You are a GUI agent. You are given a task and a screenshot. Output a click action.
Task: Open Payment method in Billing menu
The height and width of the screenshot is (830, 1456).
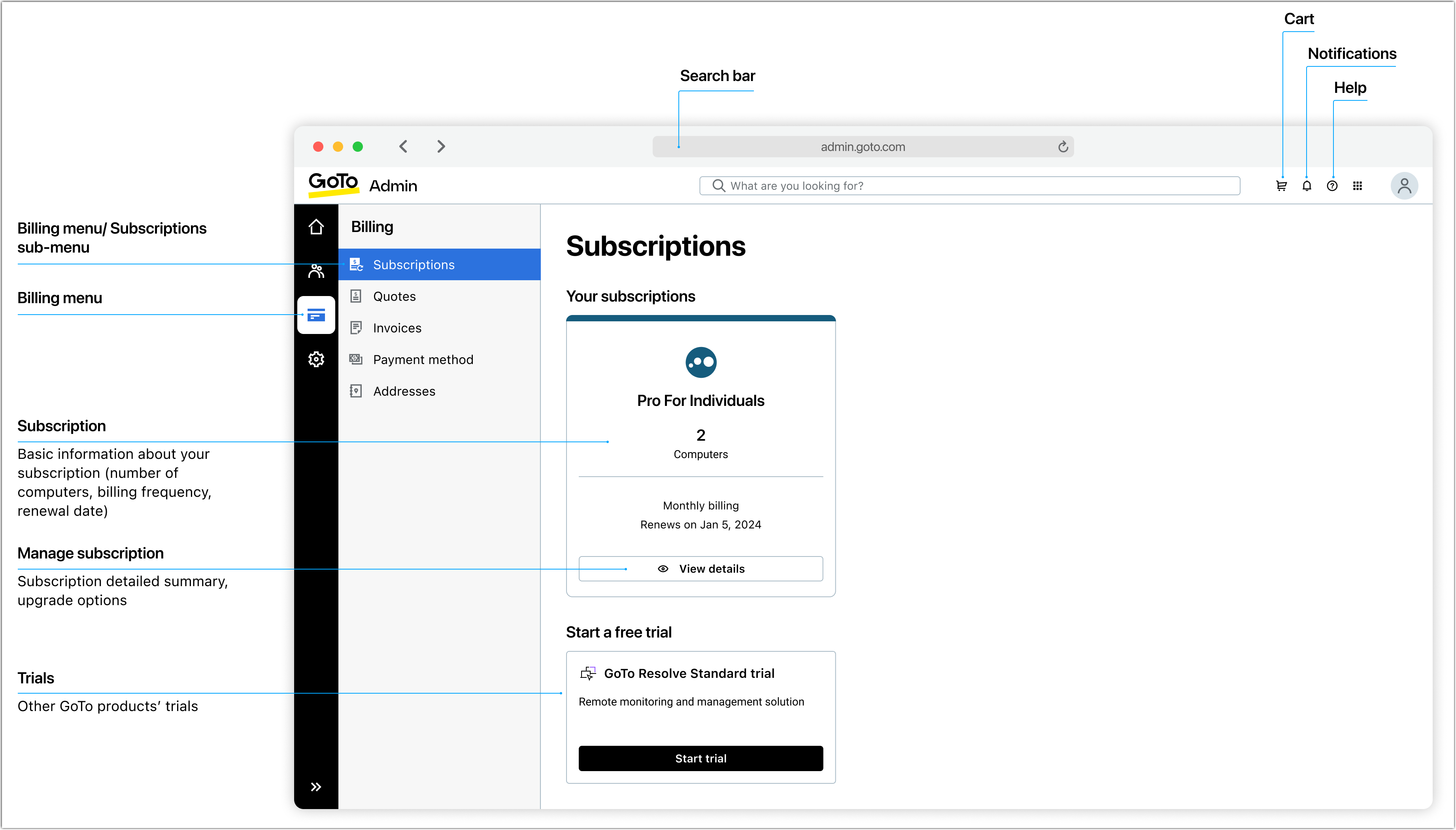440,360
